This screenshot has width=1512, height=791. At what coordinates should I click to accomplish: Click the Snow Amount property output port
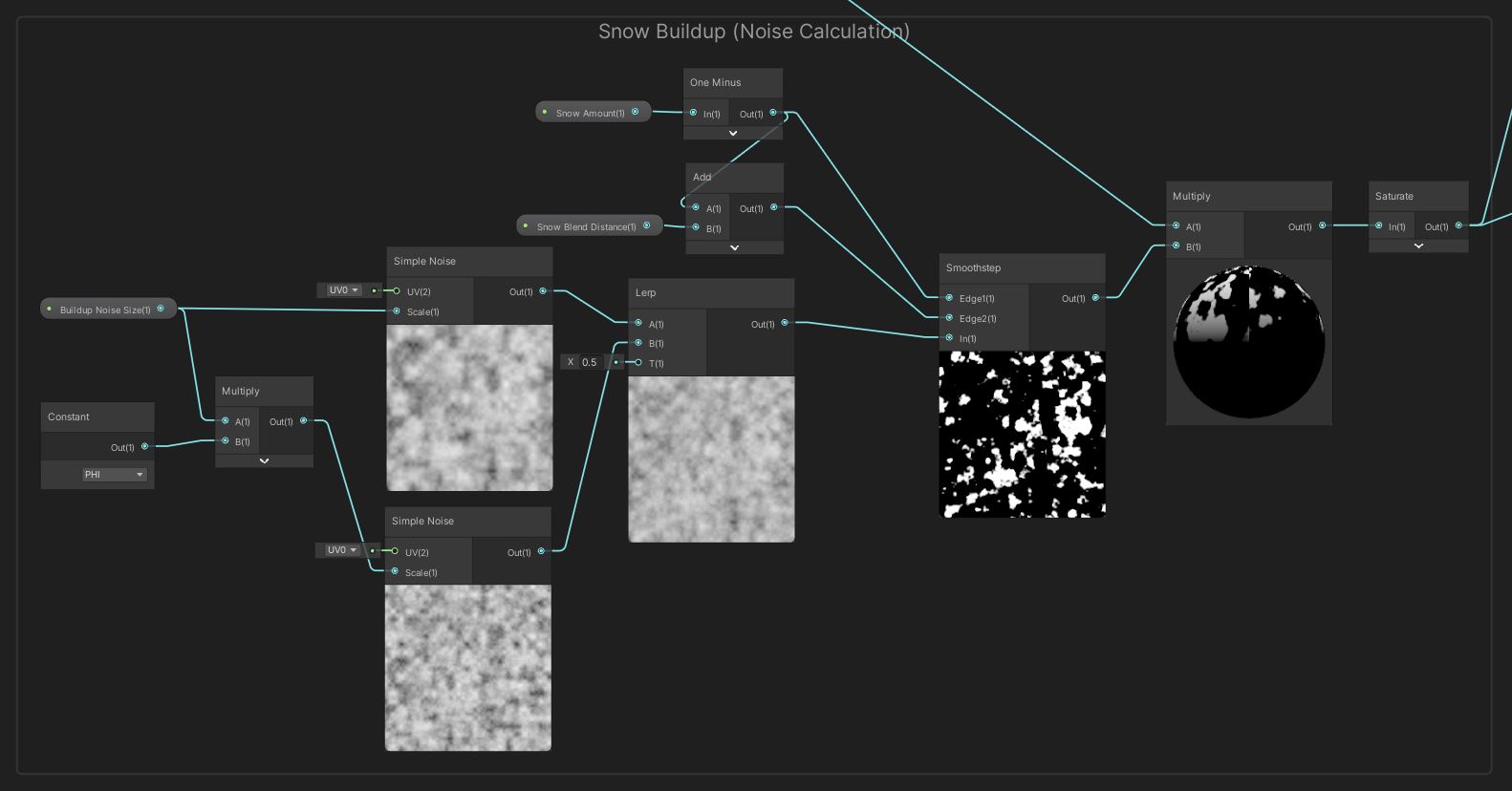tap(635, 112)
